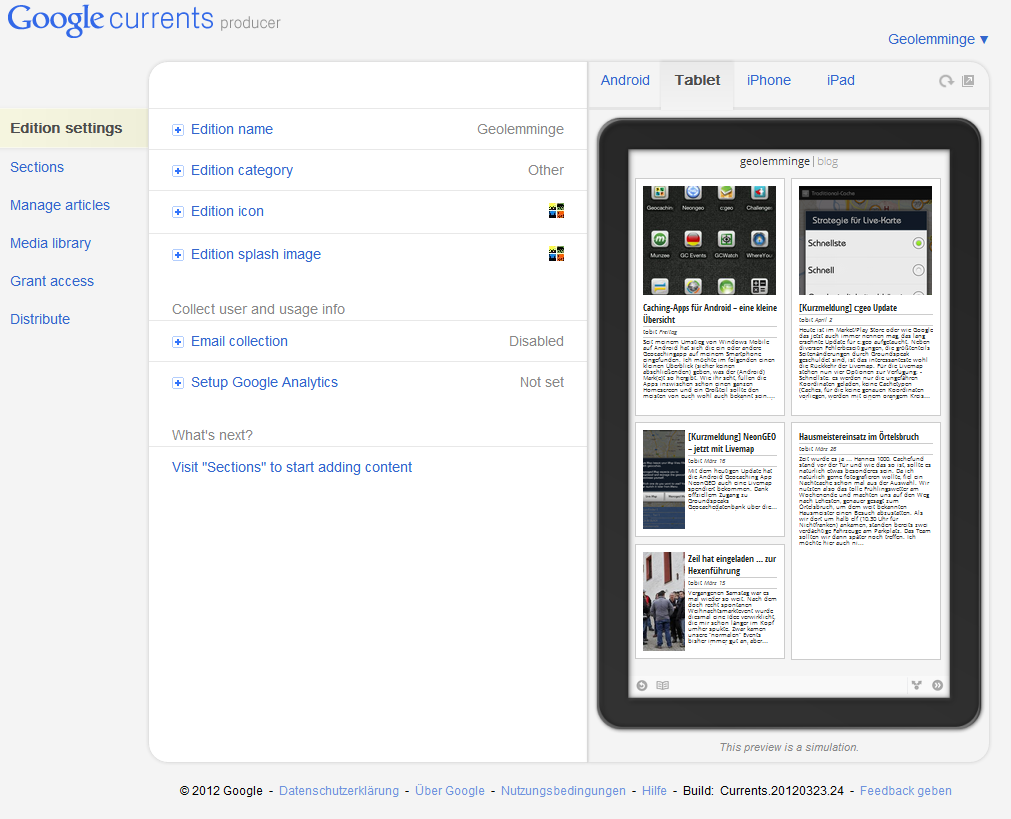The width and height of the screenshot is (1011, 819).
Task: Click the [Kurzmeldung] NeonGEO headline
Action: (732, 442)
